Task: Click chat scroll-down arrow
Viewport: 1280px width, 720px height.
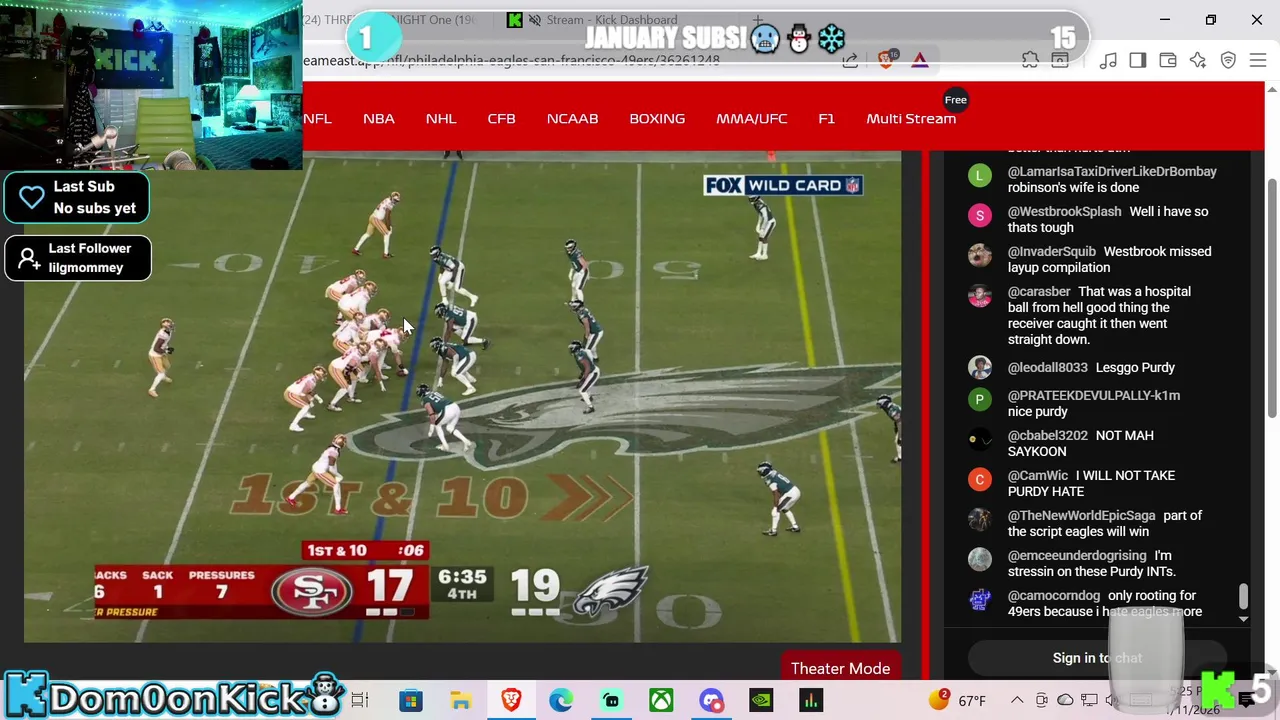Action: click(1243, 619)
